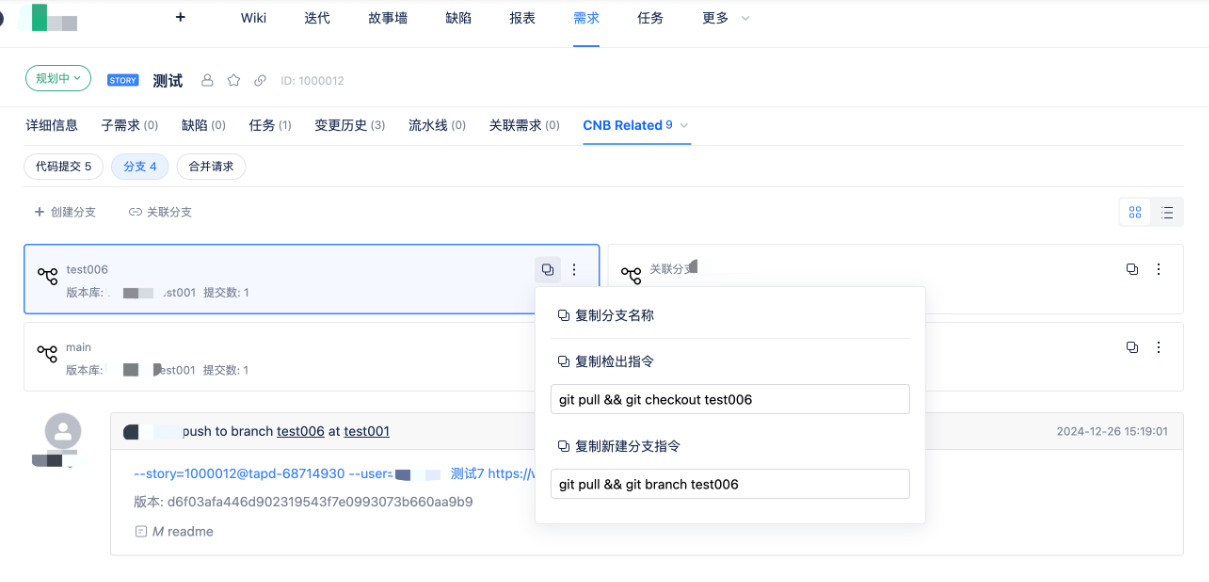The height and width of the screenshot is (582, 1209).
Task: Switch to grid view layout
Action: click(x=1135, y=212)
